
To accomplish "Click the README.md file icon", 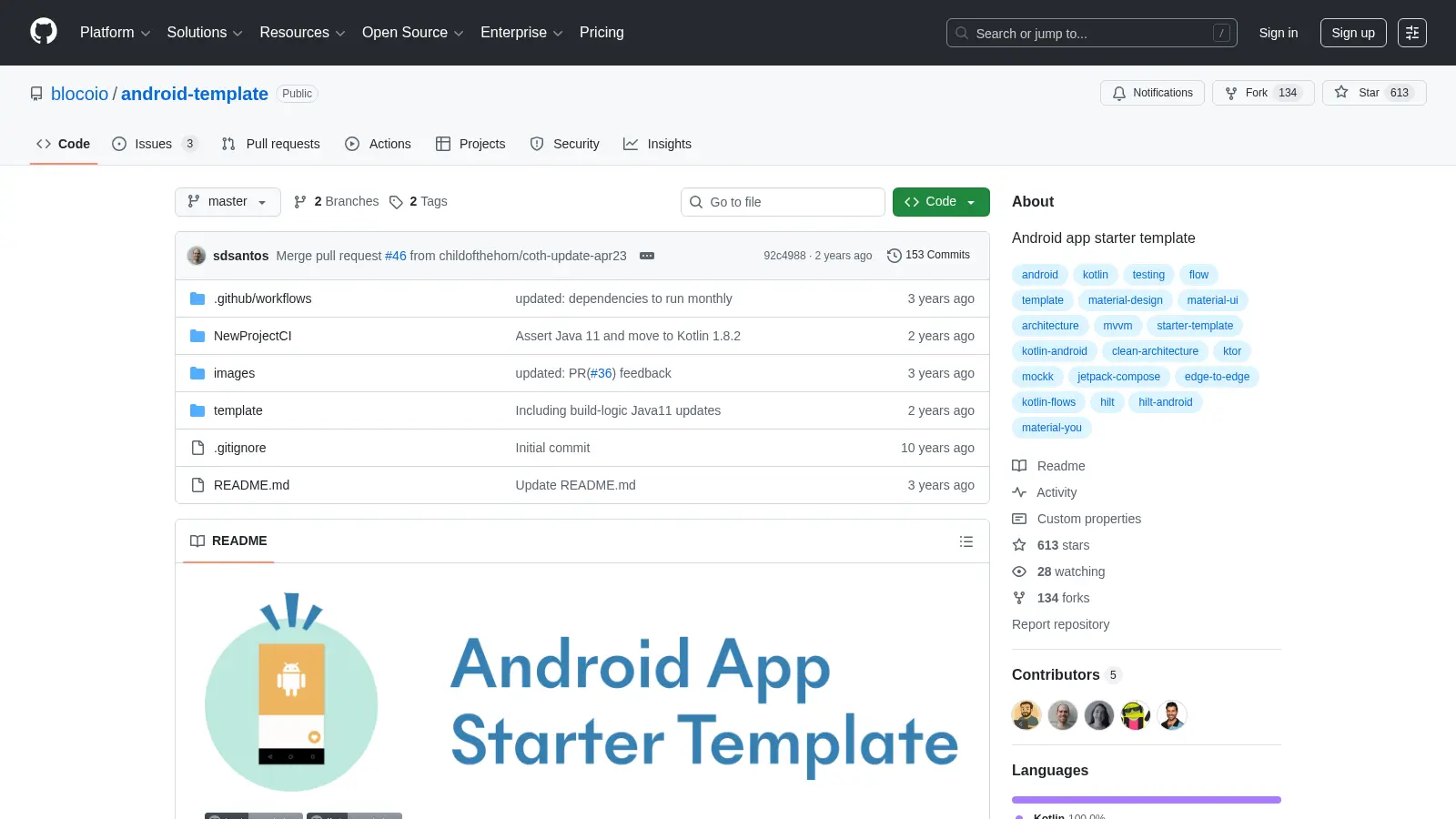I will coord(197,485).
